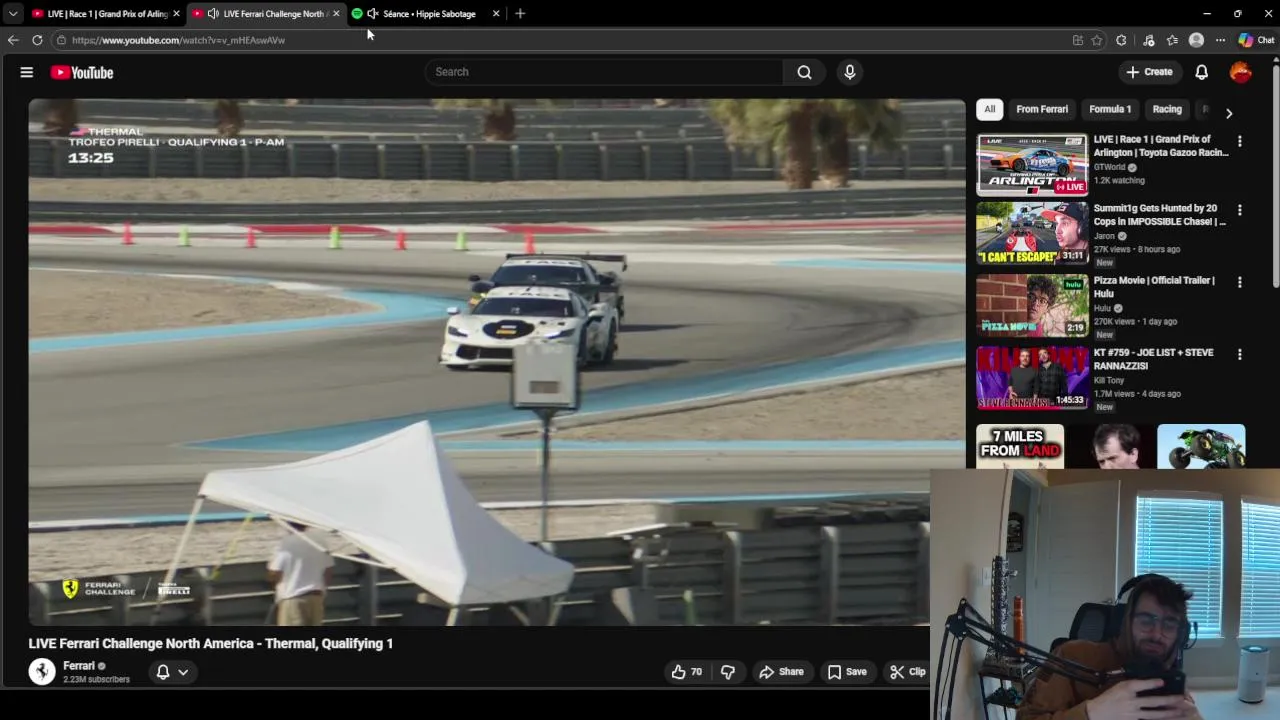The image size is (1280, 720).
Task: Close the LIVE Race 1 tab
Action: (176, 14)
